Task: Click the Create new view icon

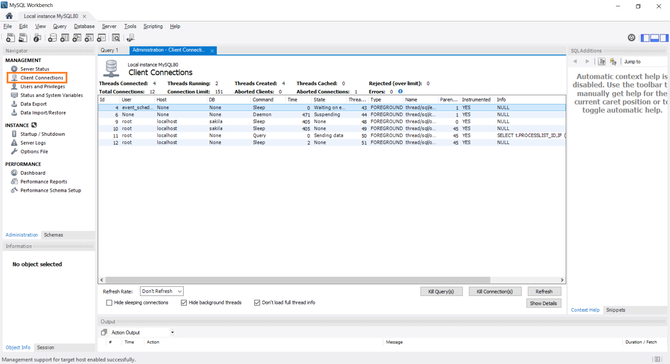Action: pos(77,38)
